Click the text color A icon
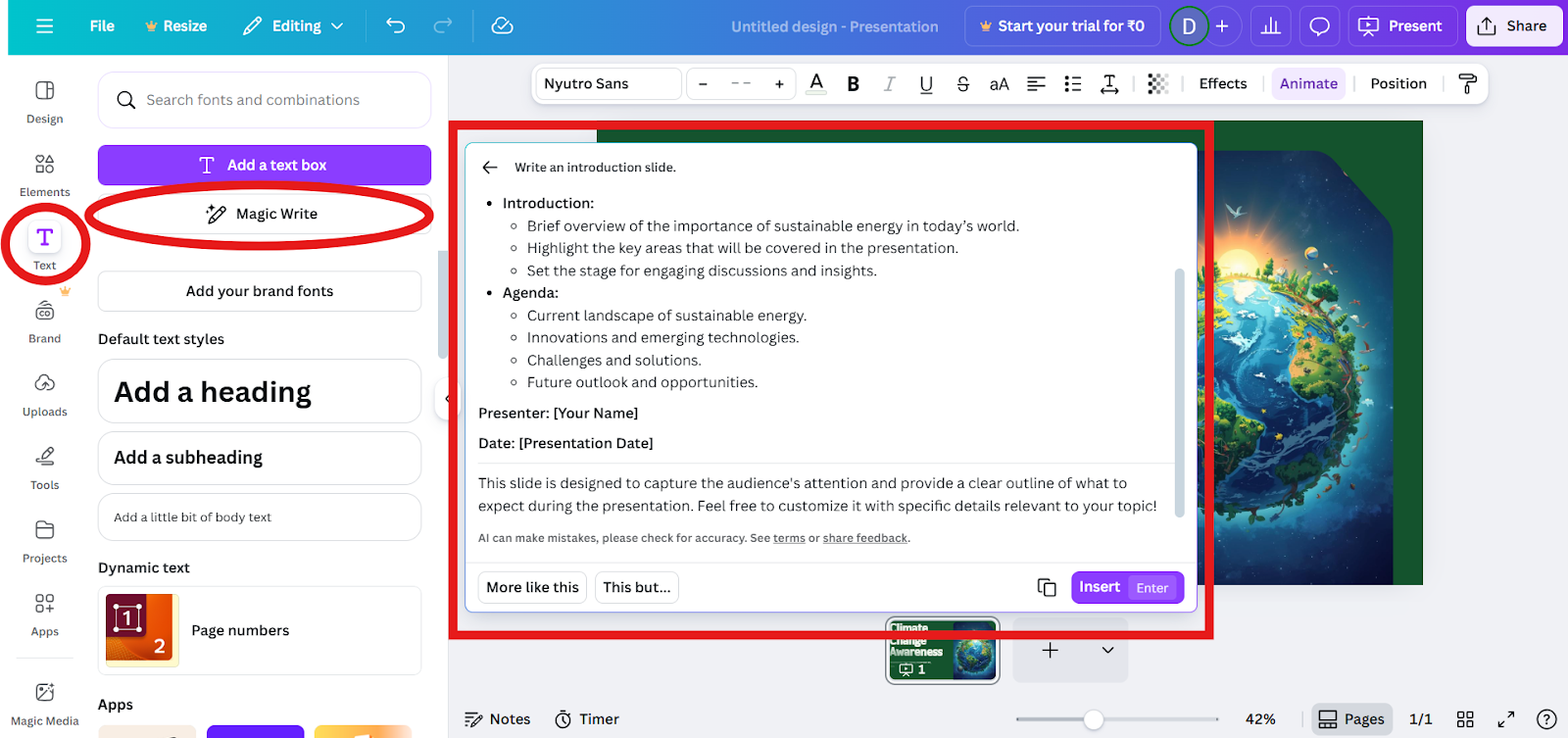 point(816,83)
